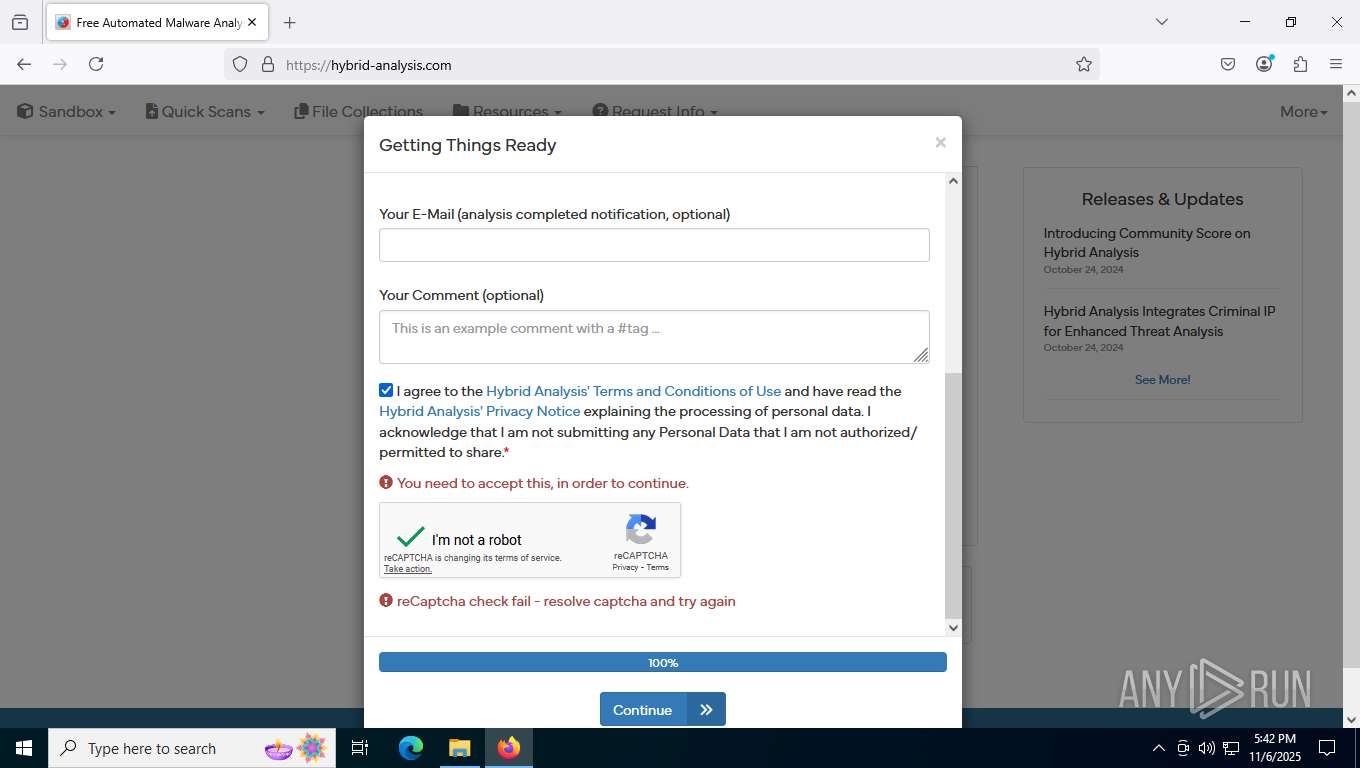The height and width of the screenshot is (768, 1360).
Task: Focus the Your Comment text area
Action: tap(654, 337)
